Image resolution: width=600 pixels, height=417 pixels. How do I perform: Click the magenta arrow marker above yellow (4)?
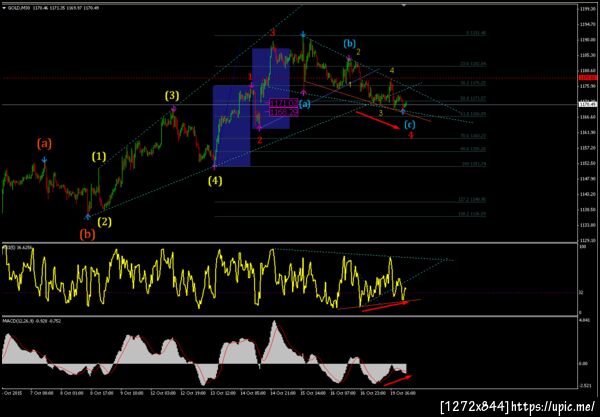pos(214,166)
